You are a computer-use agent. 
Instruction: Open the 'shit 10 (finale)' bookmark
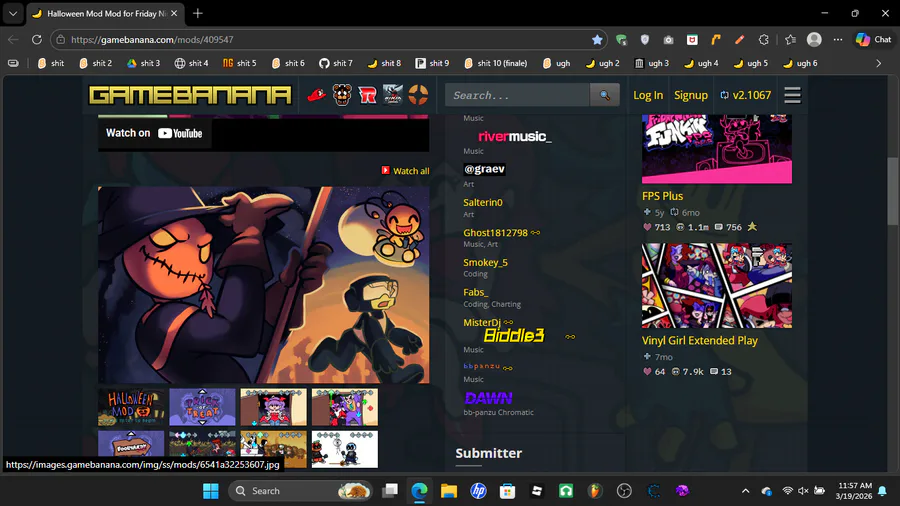[496, 63]
